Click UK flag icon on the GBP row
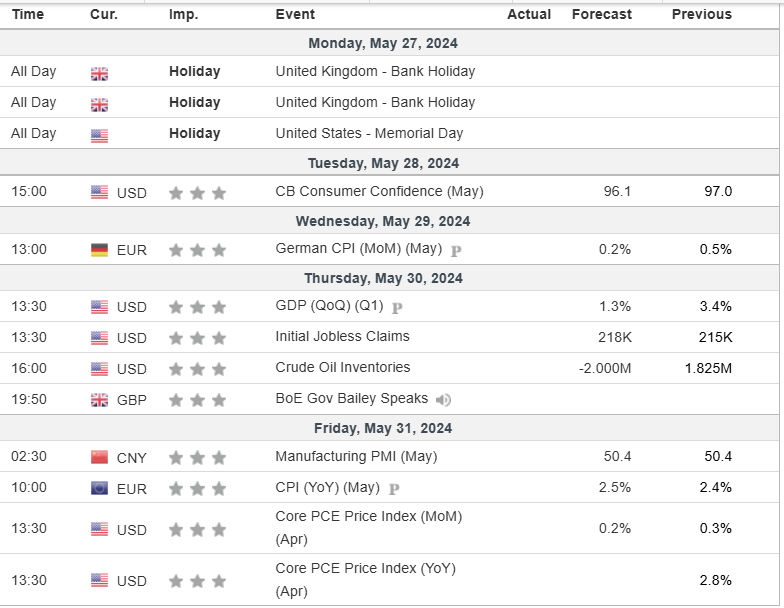This screenshot has height=608, width=784. 100,400
